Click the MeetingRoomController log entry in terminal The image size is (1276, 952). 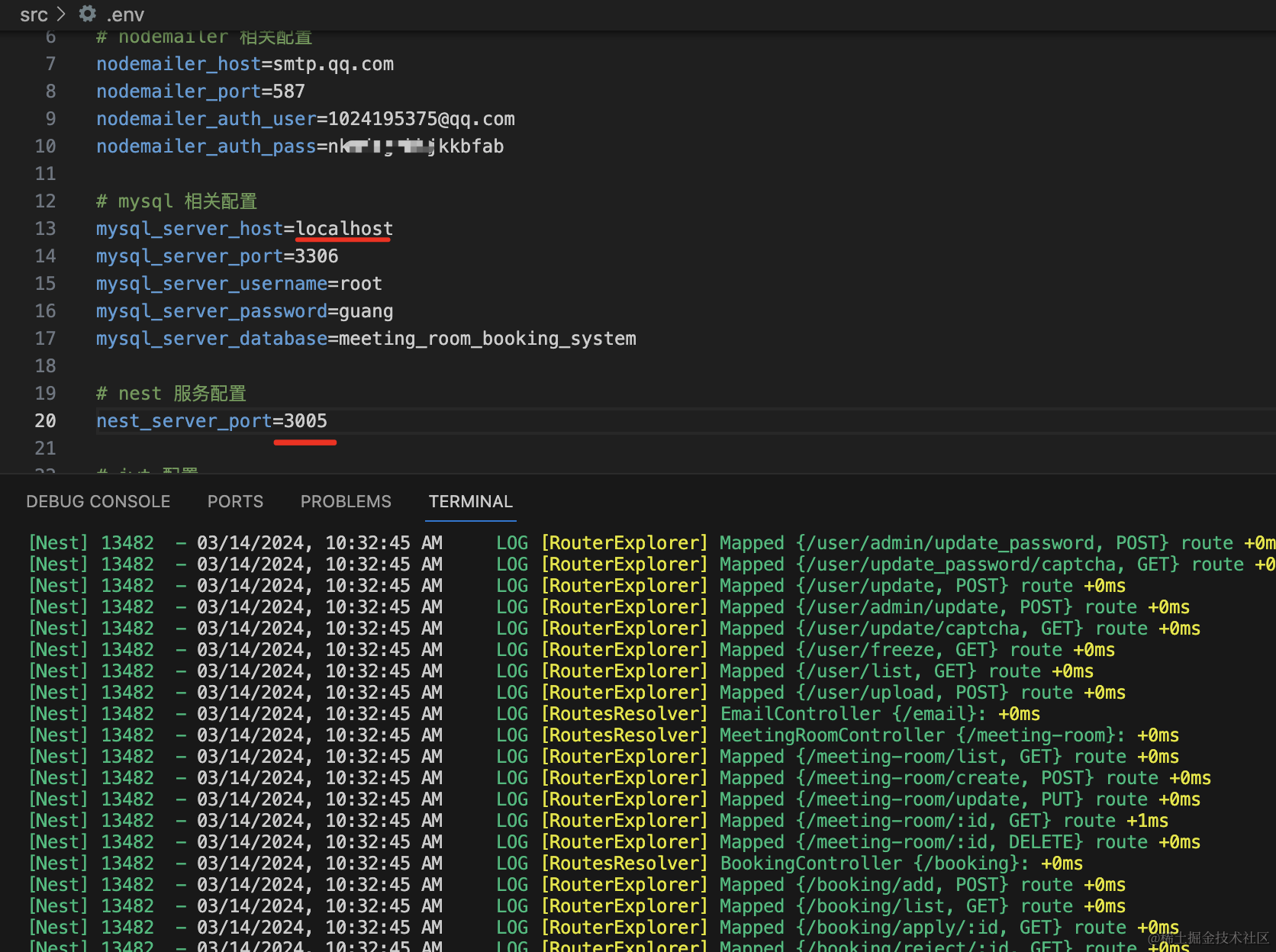click(832, 735)
